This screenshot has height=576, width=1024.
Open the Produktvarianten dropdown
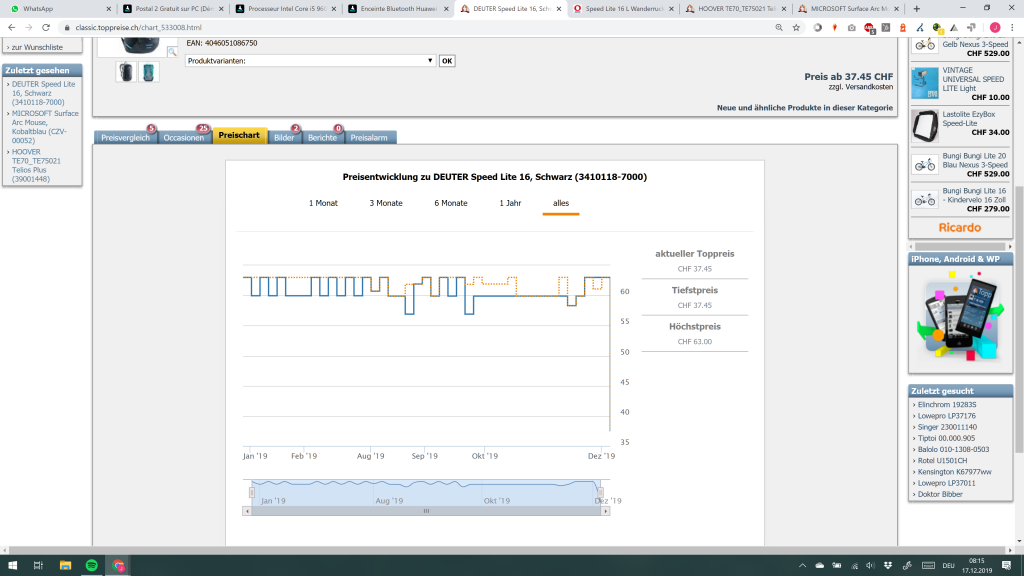pos(310,61)
